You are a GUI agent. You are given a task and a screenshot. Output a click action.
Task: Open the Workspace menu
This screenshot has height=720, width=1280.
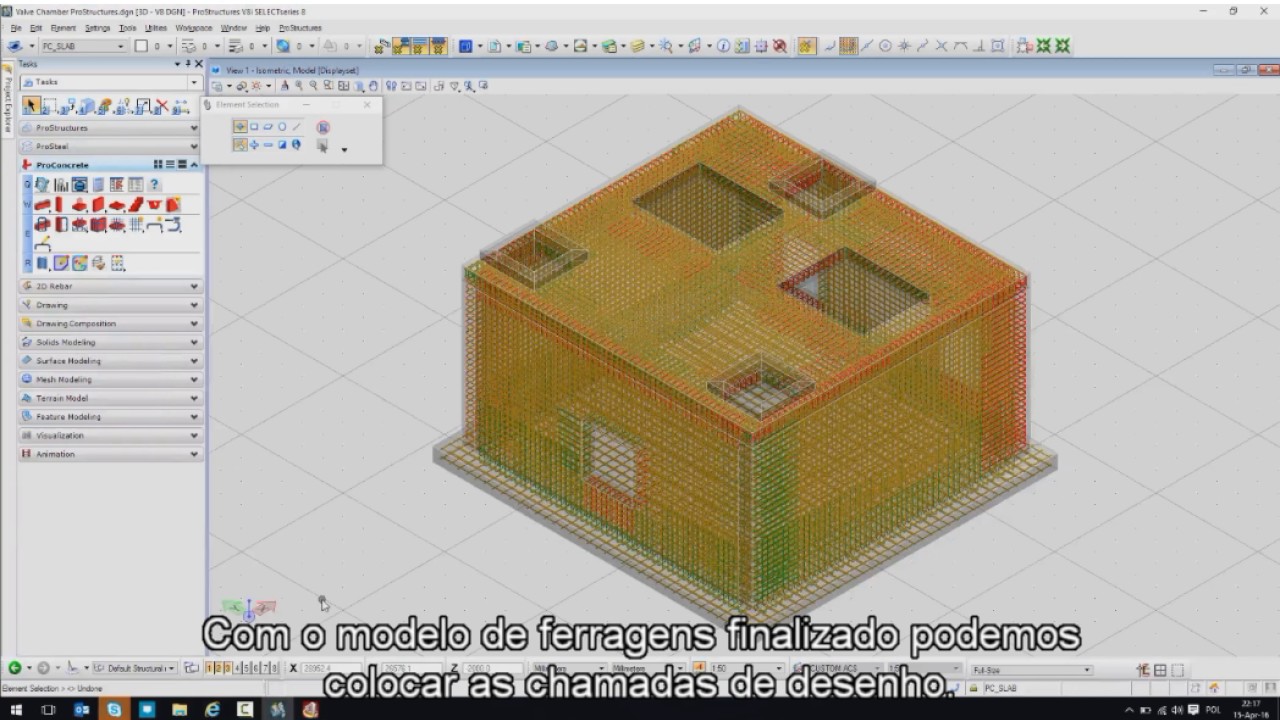point(194,28)
